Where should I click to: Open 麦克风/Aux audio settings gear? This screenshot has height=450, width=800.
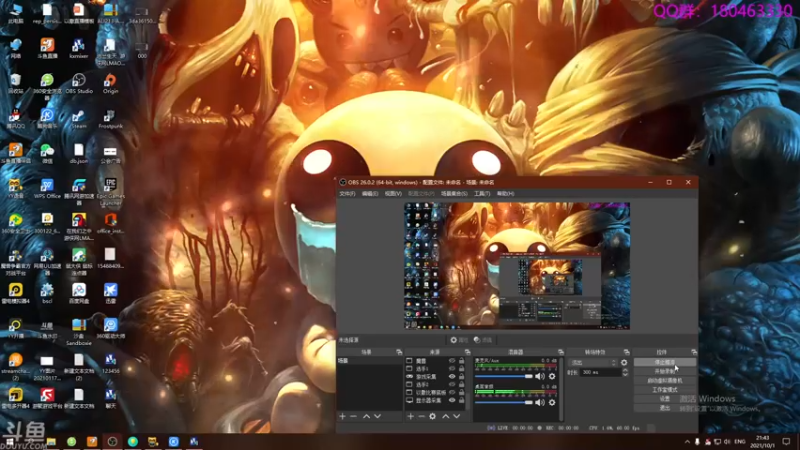(x=552, y=377)
